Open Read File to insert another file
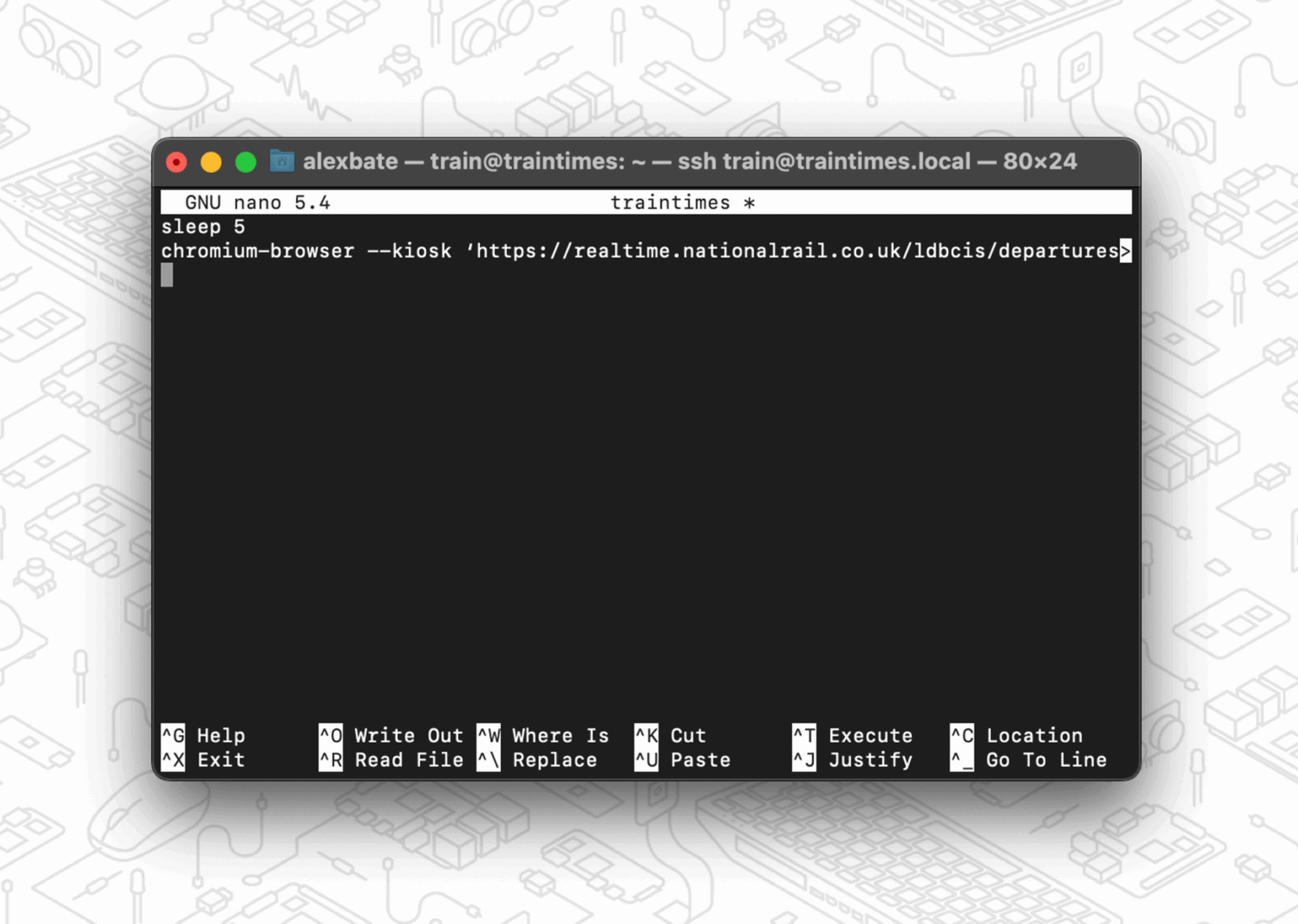Image resolution: width=1298 pixels, height=924 pixels. pos(391,759)
